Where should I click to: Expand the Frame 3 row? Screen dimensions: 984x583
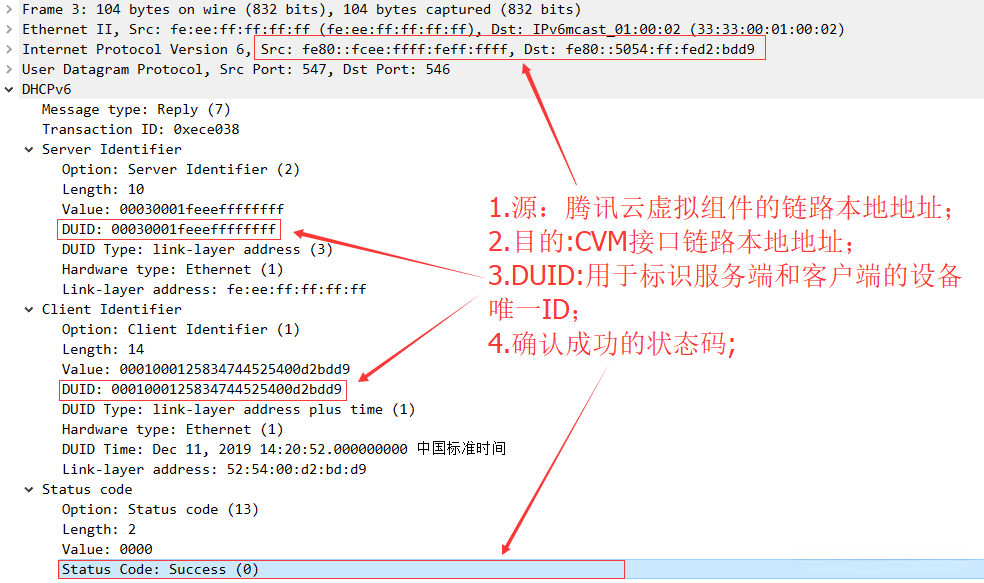(9, 9)
